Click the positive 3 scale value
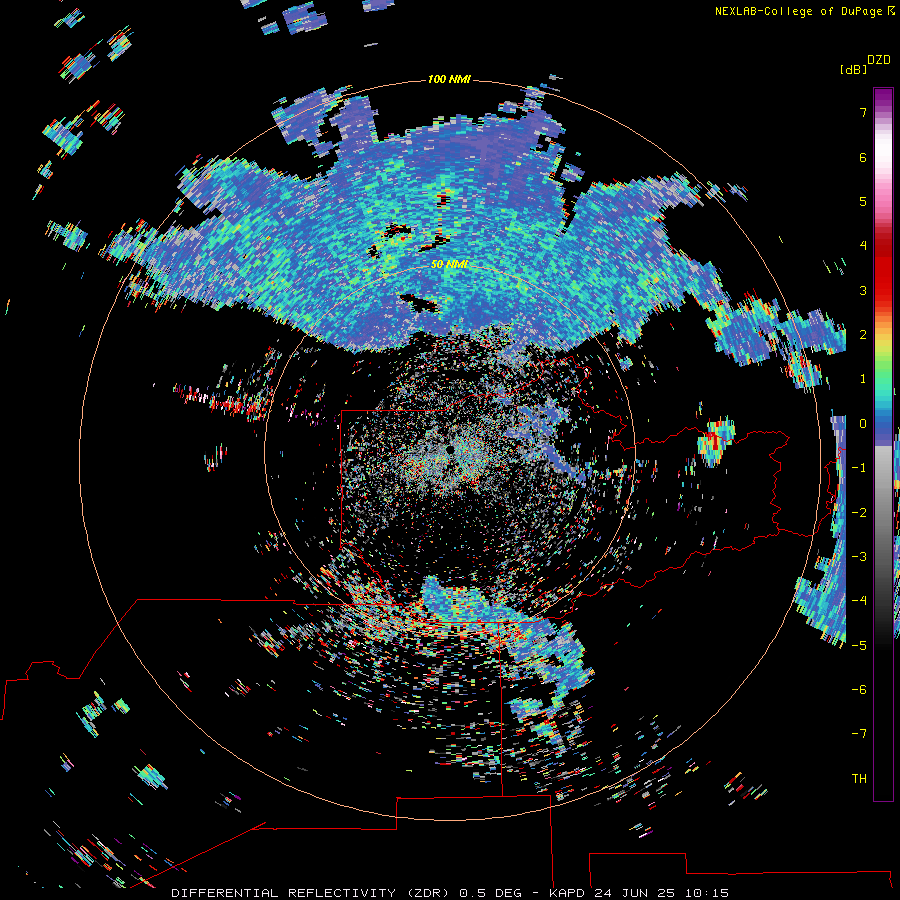Image resolution: width=900 pixels, height=900 pixels. [x=863, y=290]
